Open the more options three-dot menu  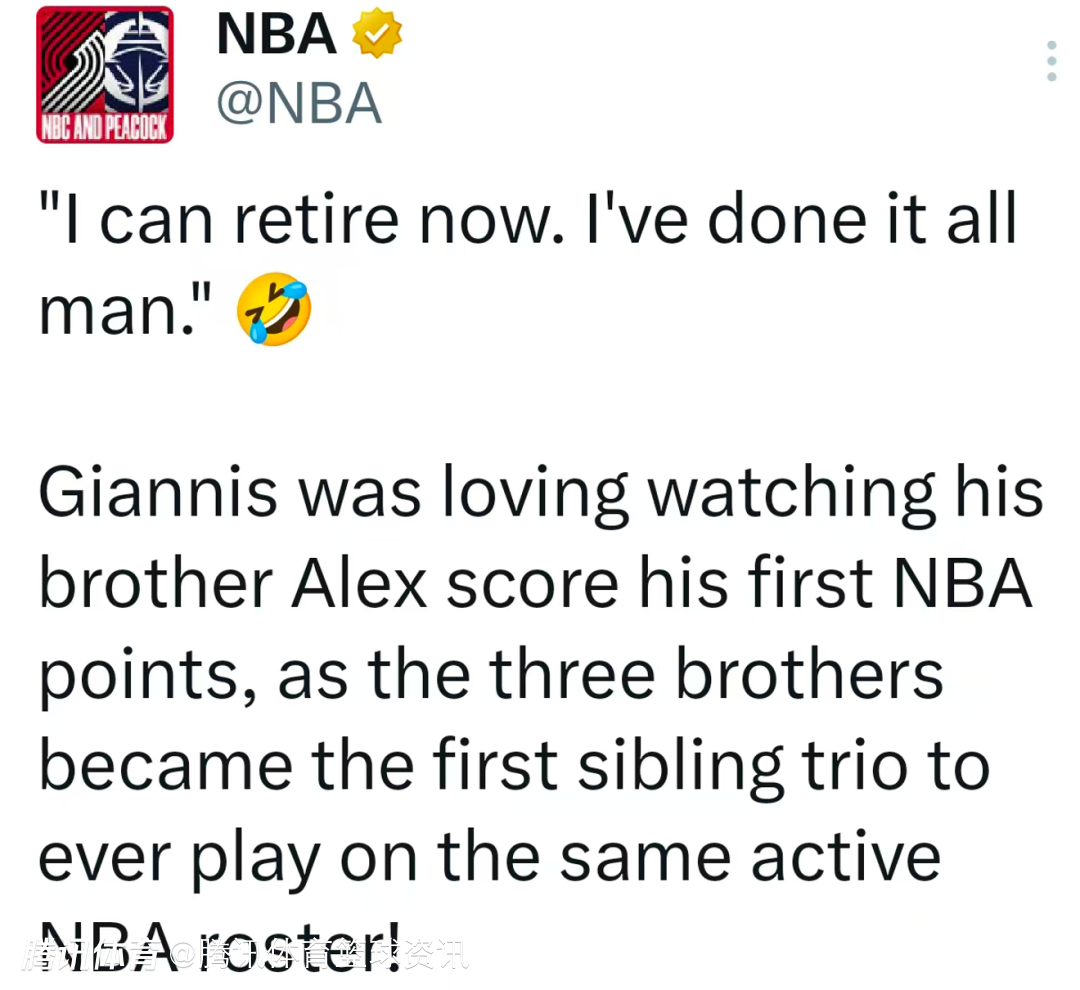pyautogui.click(x=1051, y=61)
